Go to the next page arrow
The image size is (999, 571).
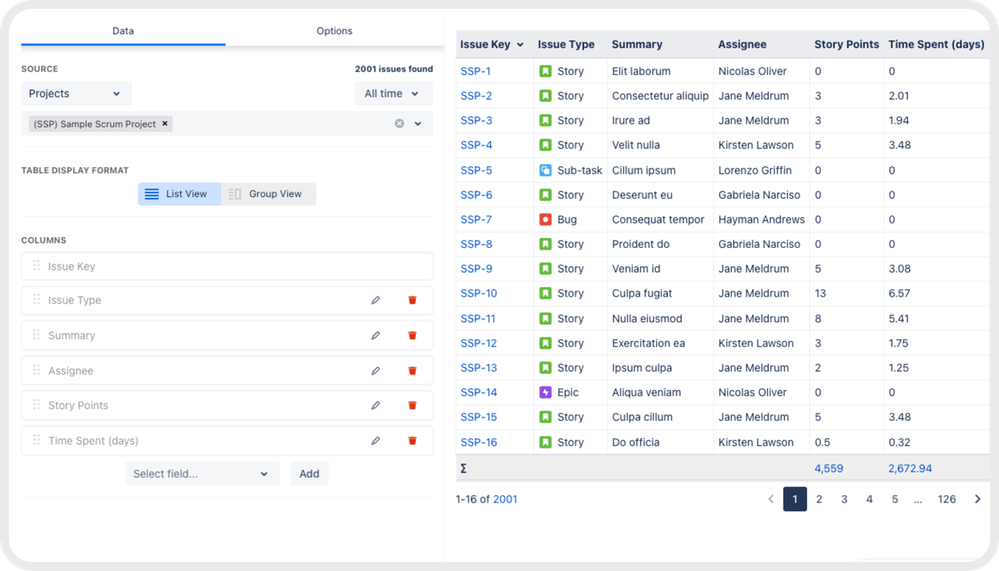point(977,499)
